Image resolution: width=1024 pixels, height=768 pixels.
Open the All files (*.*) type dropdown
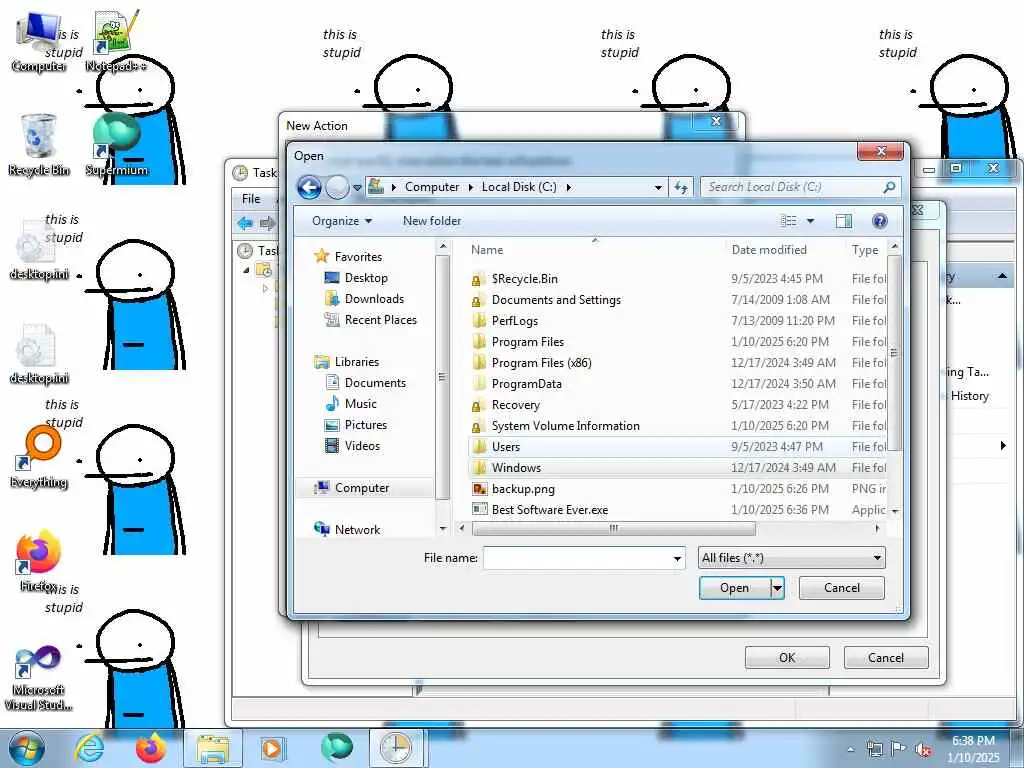pos(792,558)
